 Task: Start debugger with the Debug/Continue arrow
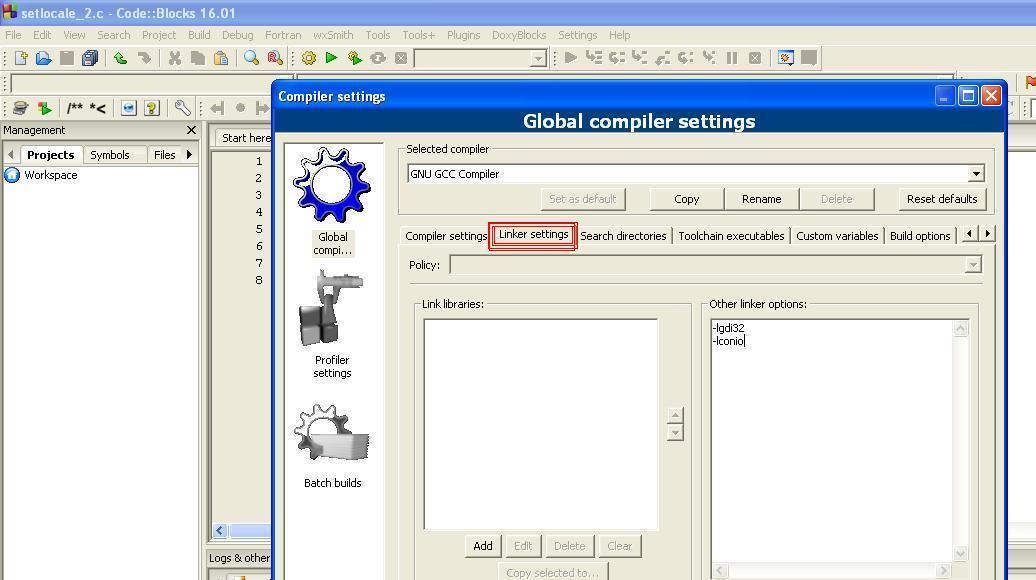(571, 58)
